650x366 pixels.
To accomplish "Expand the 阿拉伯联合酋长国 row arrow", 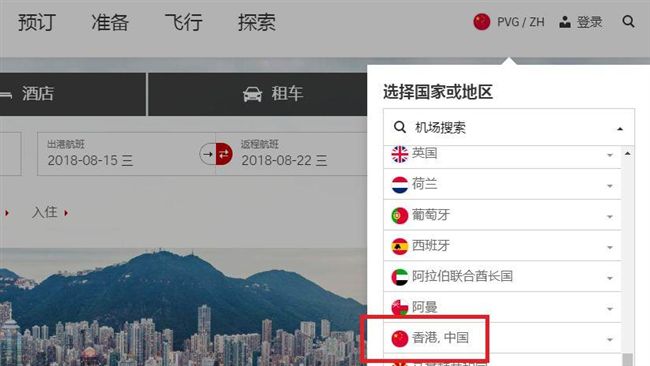I will pos(610,278).
